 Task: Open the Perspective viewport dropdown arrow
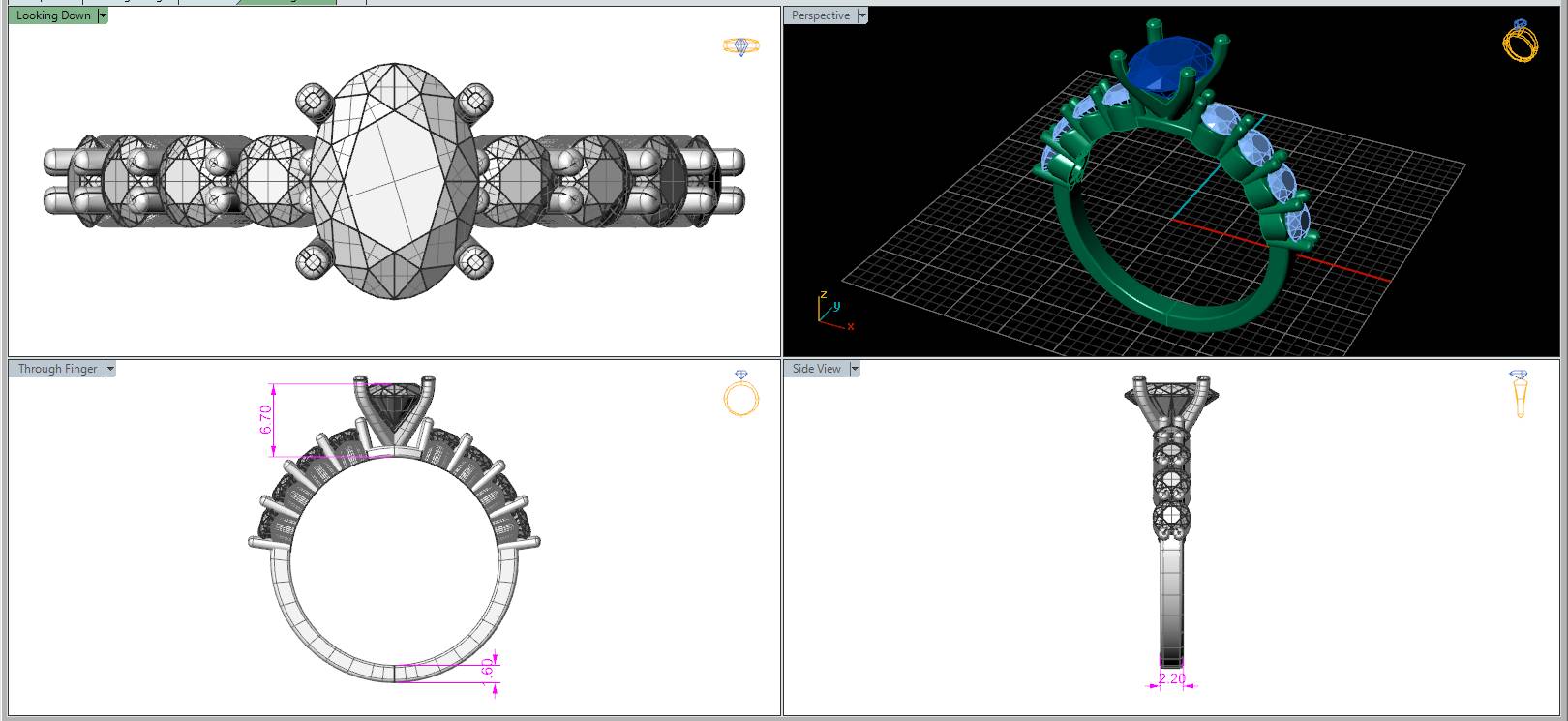(x=862, y=15)
